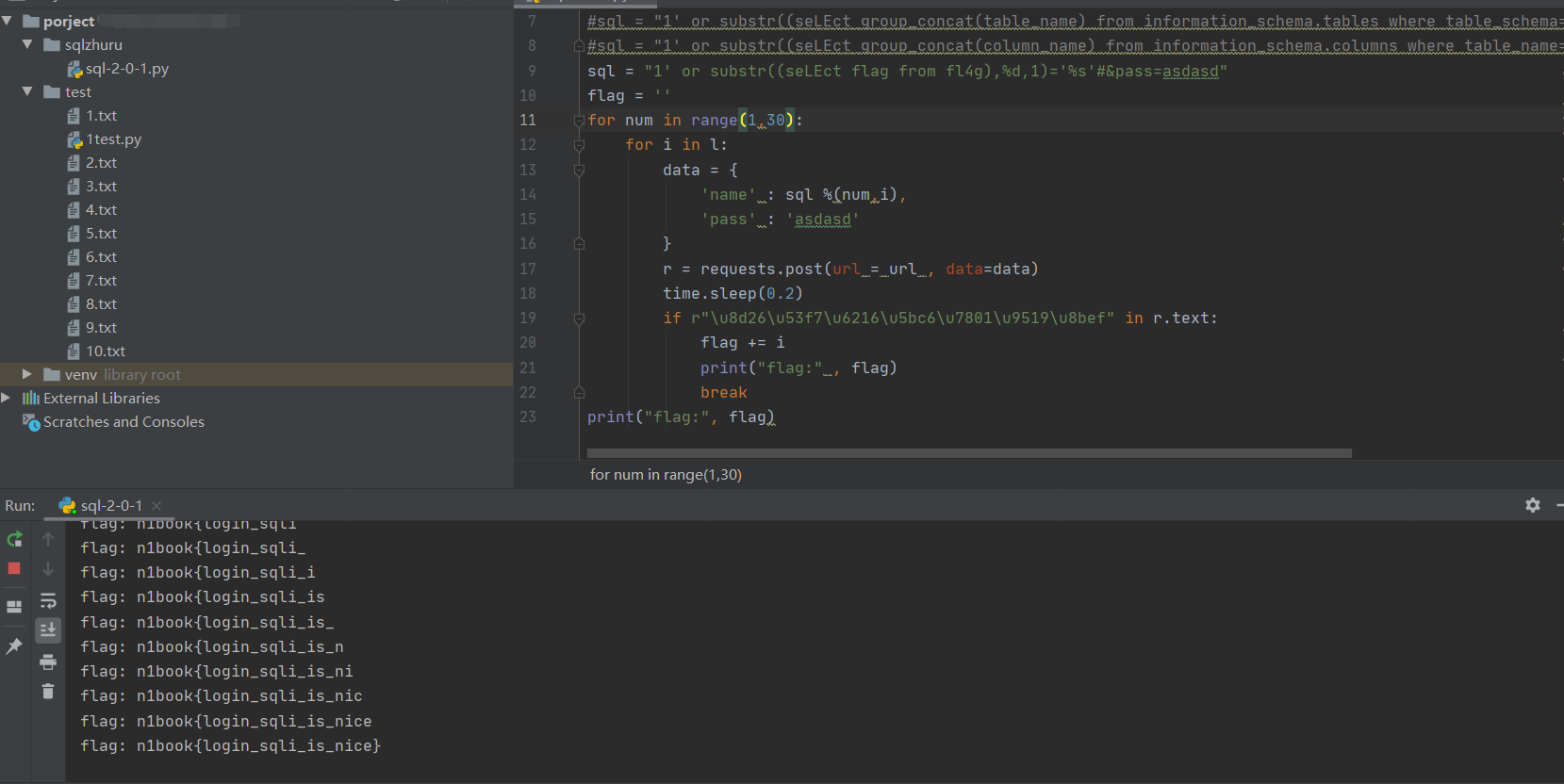Click the editor horizontal scrollbar
Image resolution: width=1564 pixels, height=784 pixels.
pyautogui.click(x=969, y=453)
